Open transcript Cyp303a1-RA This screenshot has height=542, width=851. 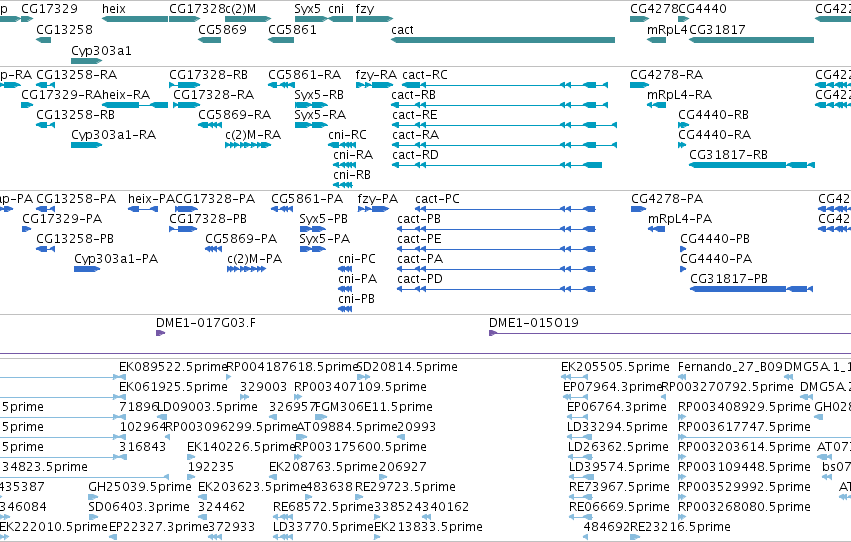point(113,135)
